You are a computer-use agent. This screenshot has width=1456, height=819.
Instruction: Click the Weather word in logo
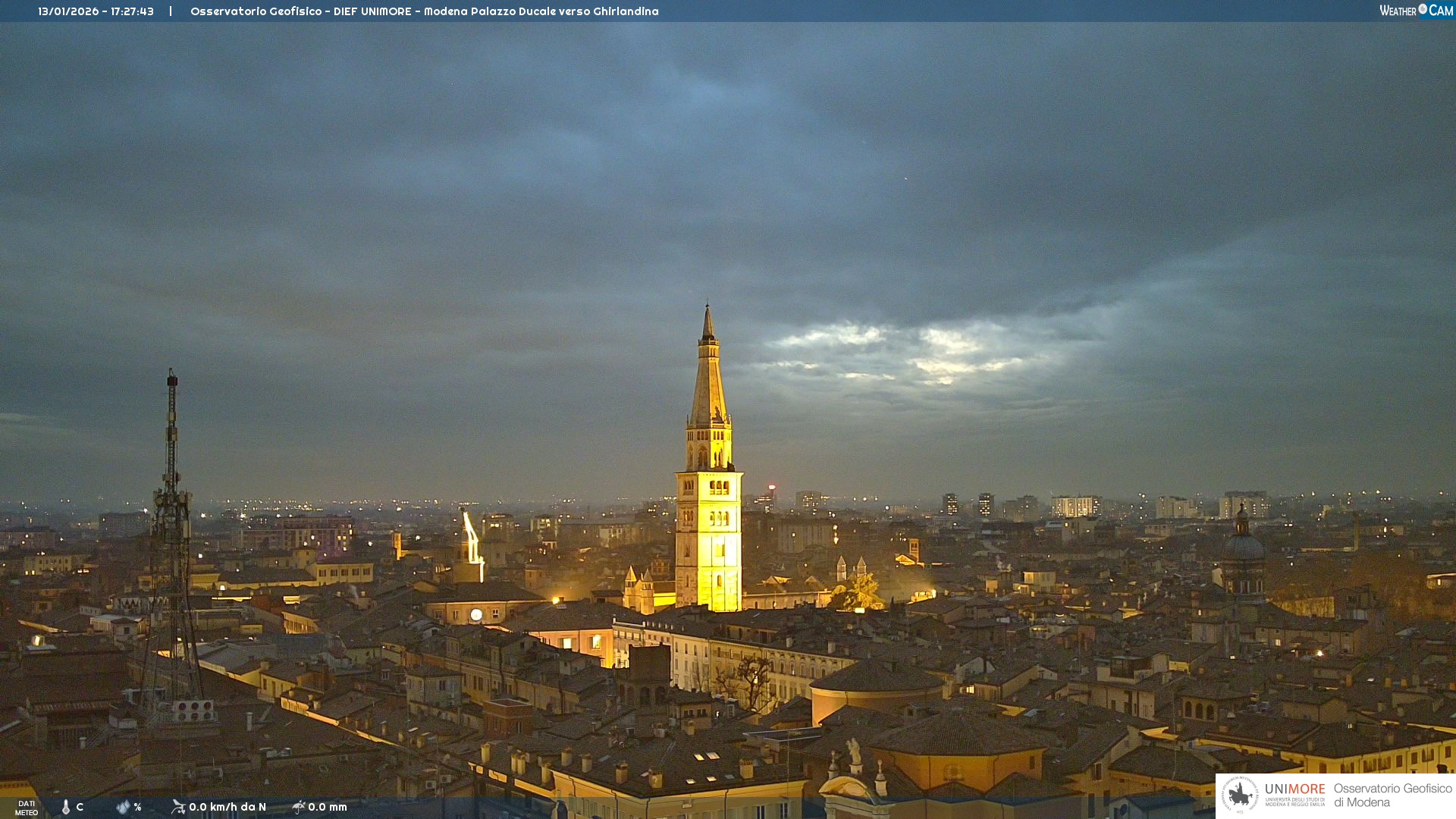(1398, 11)
